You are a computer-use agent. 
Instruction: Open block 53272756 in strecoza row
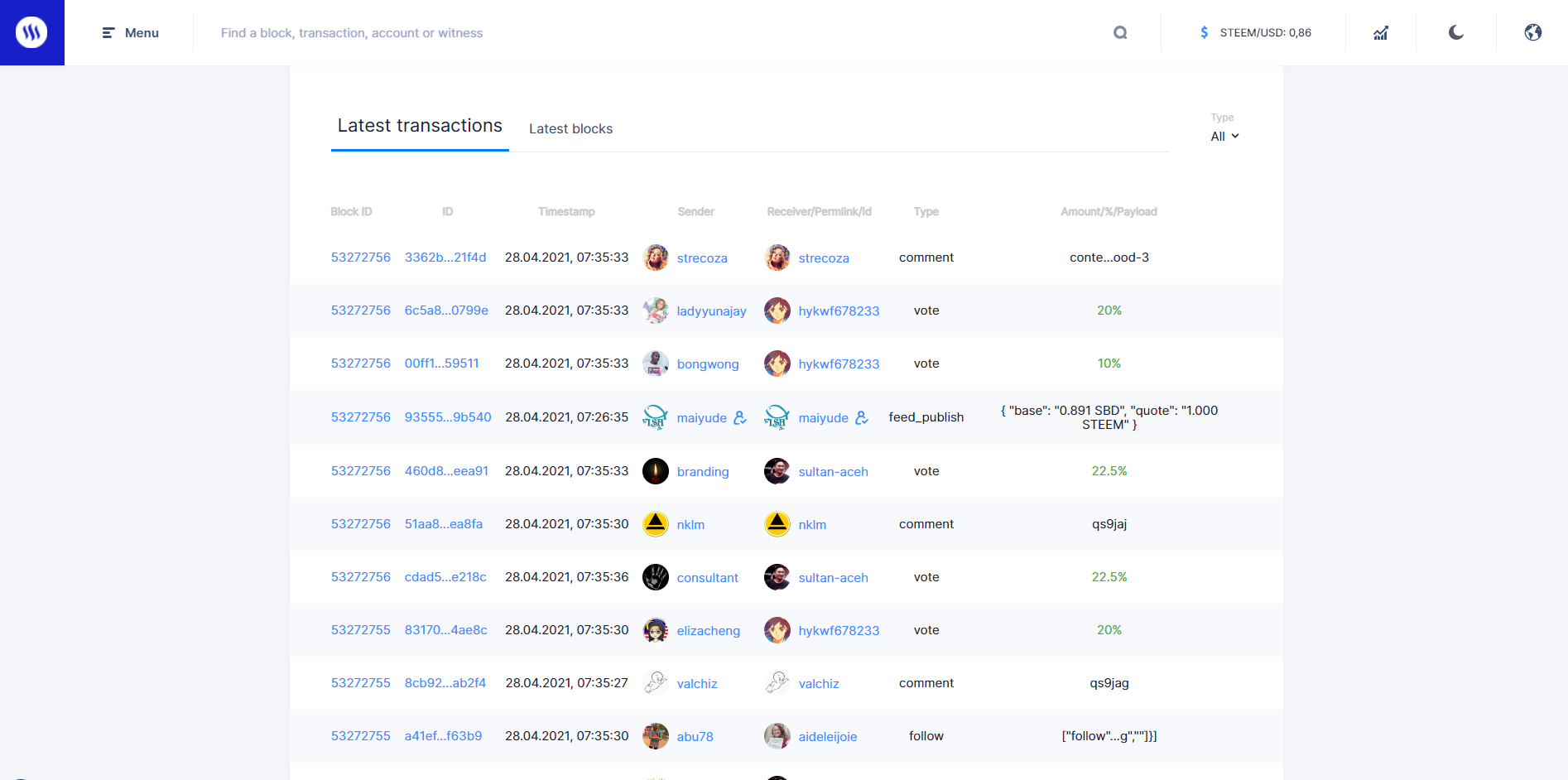tap(361, 258)
